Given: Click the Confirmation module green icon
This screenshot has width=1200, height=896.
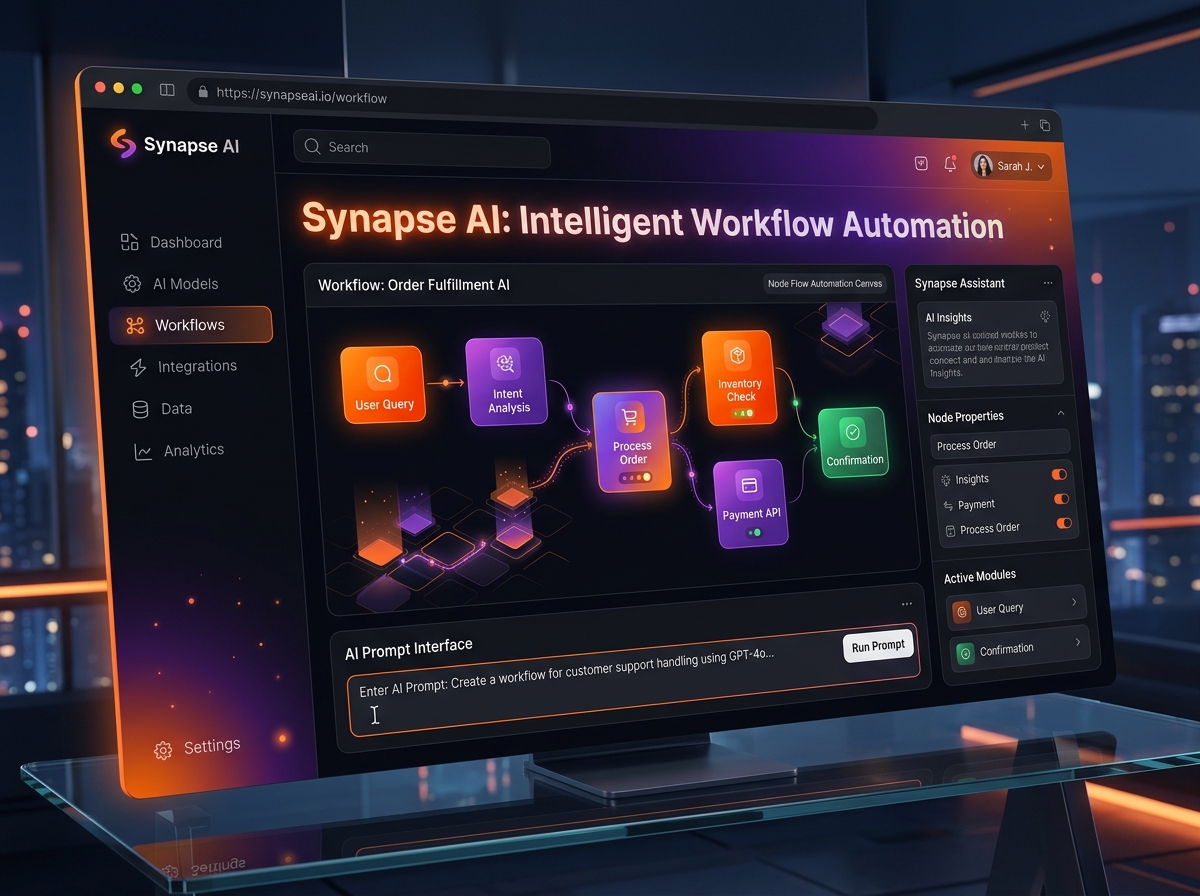Looking at the screenshot, I should click(966, 653).
